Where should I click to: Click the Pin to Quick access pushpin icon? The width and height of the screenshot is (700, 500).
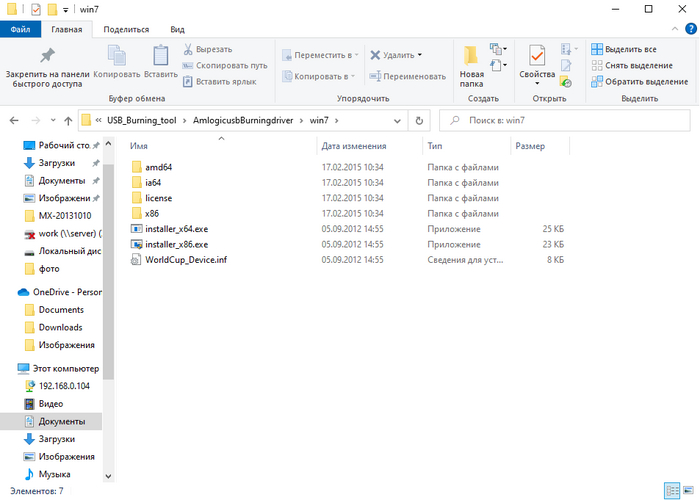point(47,55)
